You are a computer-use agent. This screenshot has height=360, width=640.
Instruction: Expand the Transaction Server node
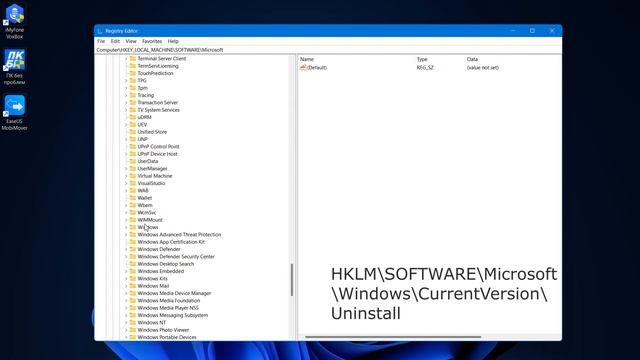[x=126, y=102]
